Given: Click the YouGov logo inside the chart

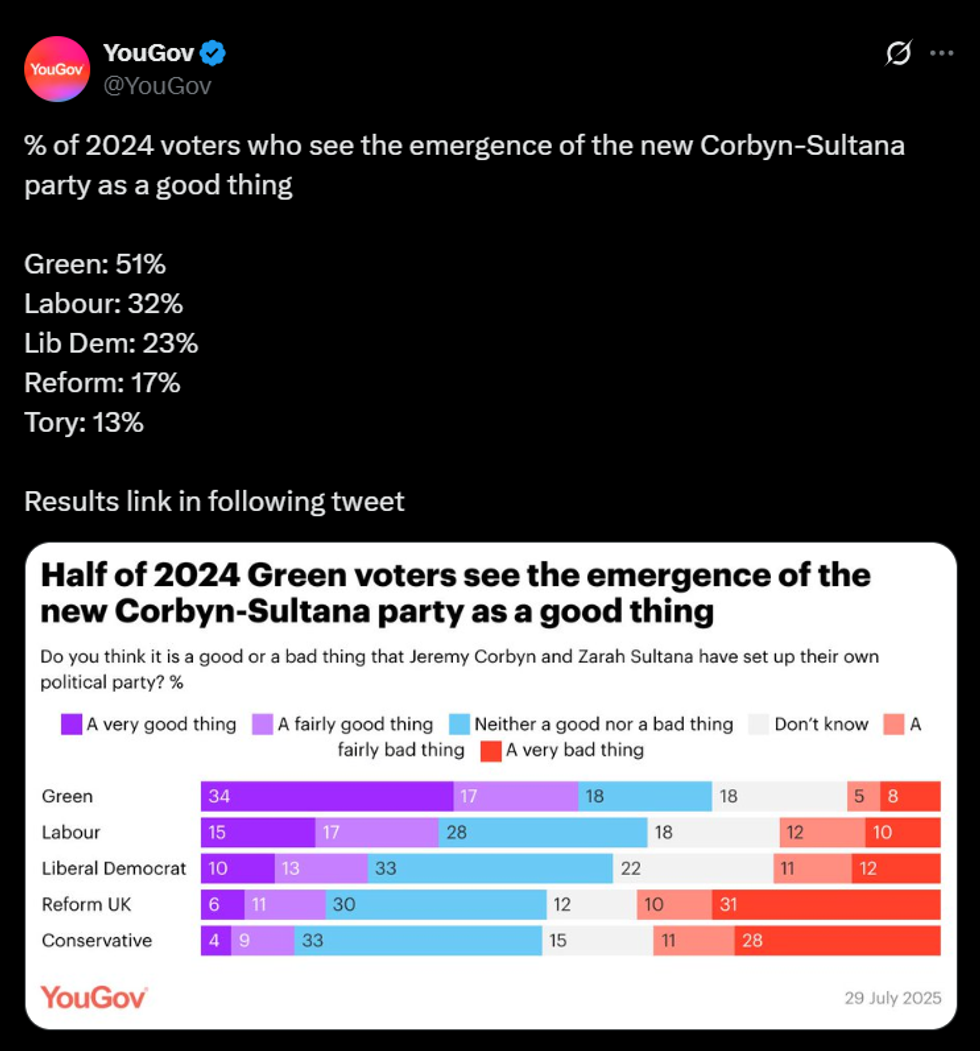Looking at the screenshot, I should pos(92,997).
